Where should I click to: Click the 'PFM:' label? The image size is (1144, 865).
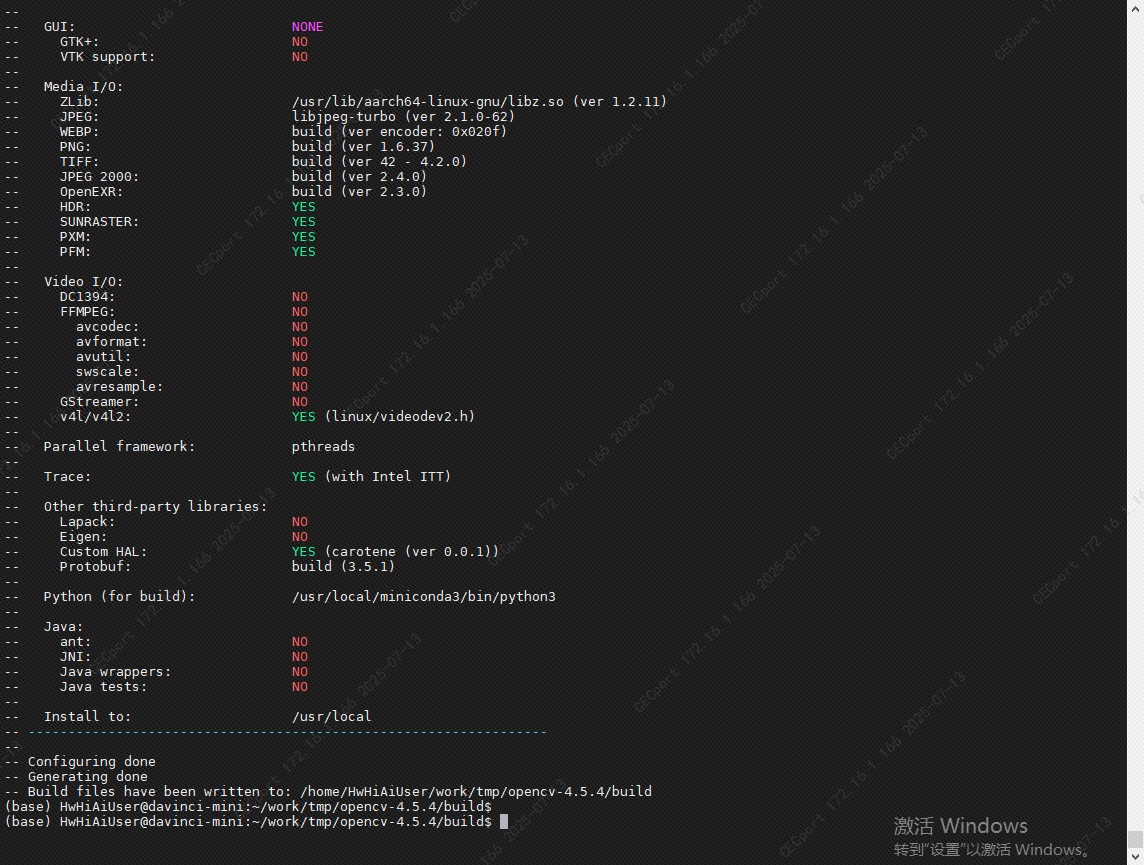[x=75, y=252]
